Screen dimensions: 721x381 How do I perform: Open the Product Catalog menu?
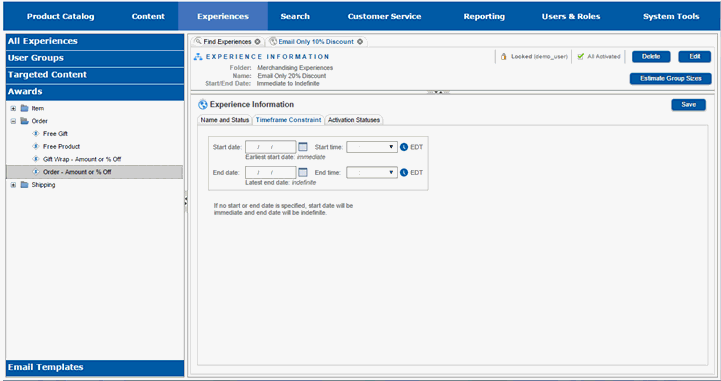pyautogui.click(x=60, y=17)
